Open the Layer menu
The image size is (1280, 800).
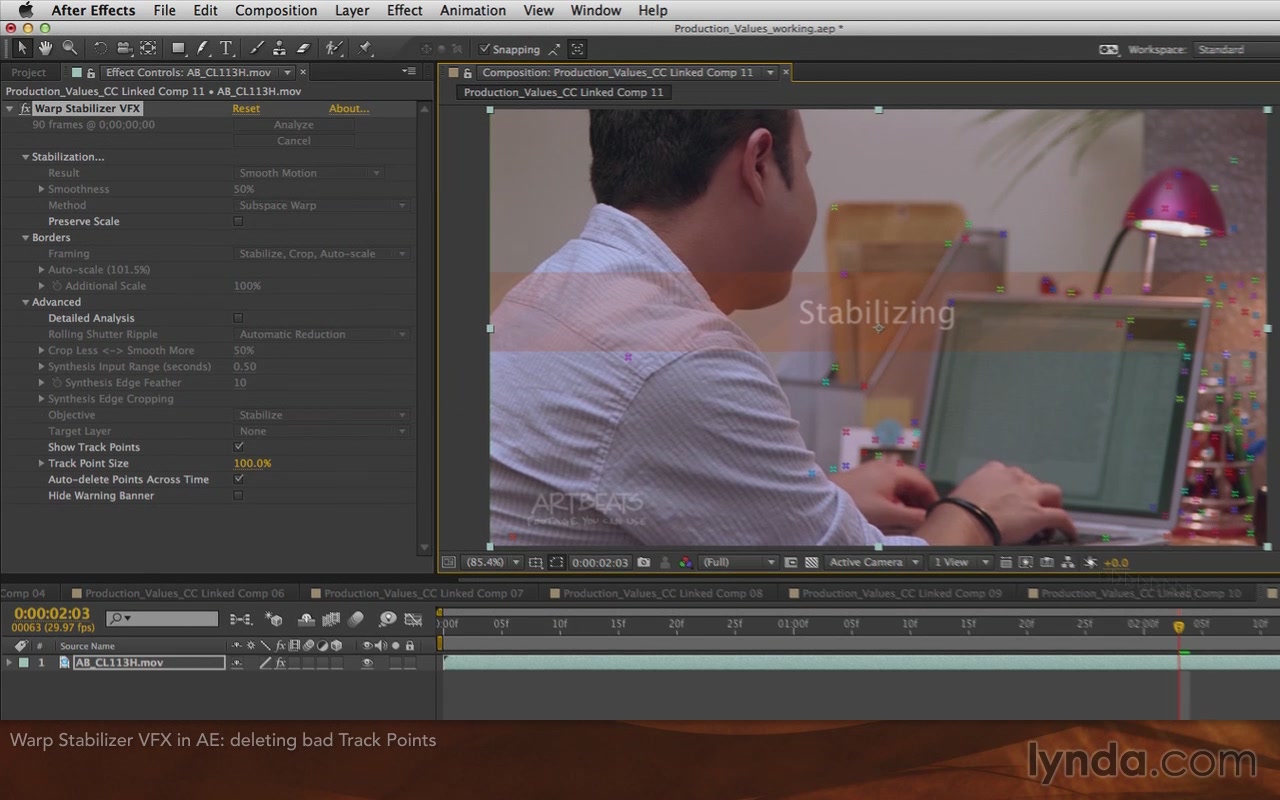tap(351, 10)
